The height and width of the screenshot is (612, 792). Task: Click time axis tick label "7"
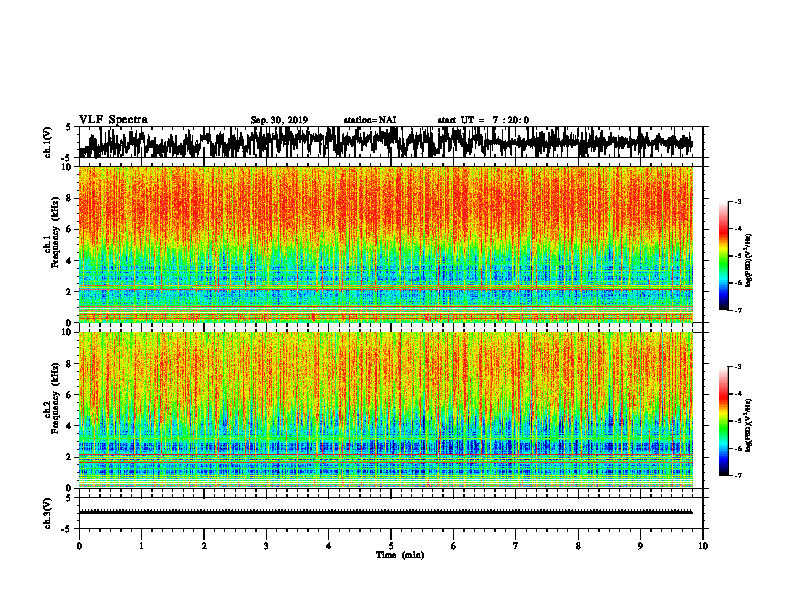click(x=516, y=546)
